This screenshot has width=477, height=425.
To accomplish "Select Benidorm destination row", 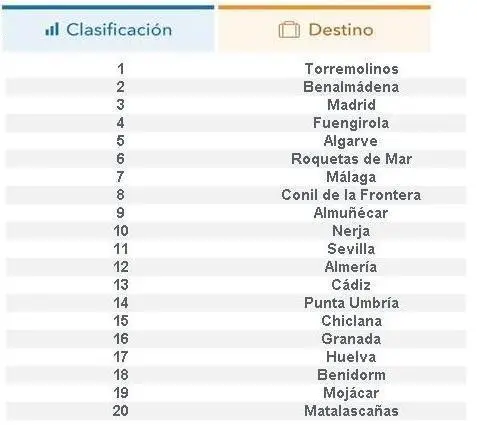I will pos(236,375).
